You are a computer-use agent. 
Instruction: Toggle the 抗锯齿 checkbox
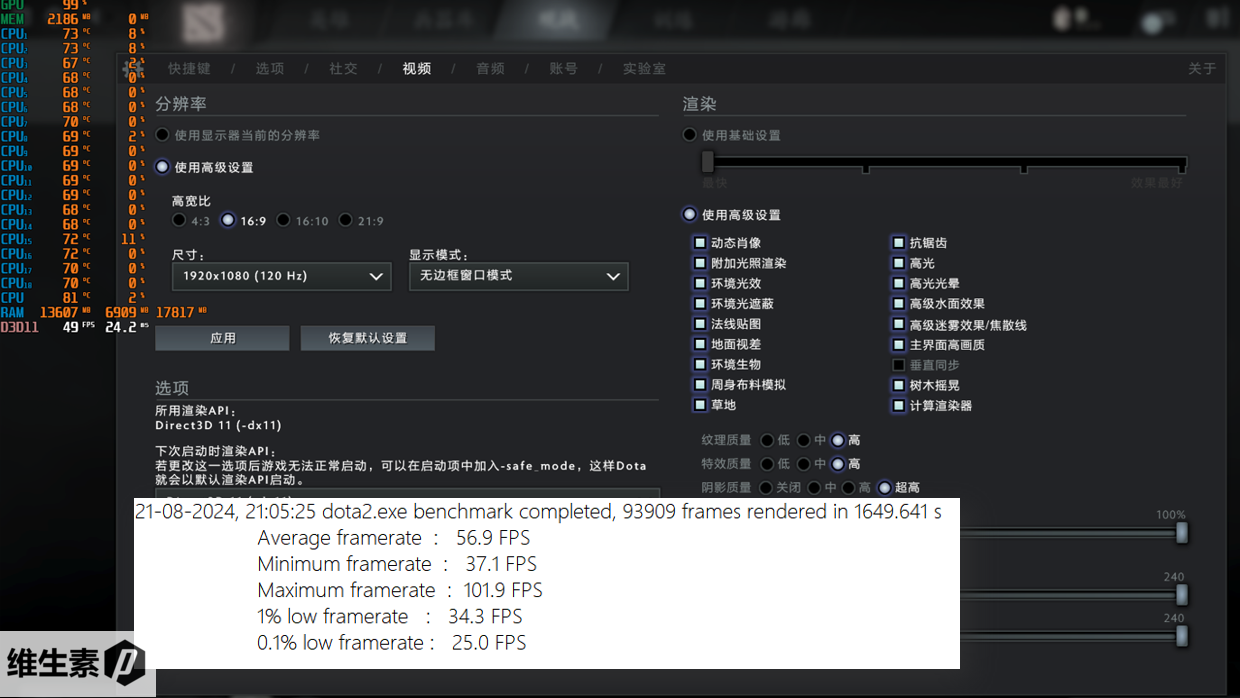coord(899,243)
